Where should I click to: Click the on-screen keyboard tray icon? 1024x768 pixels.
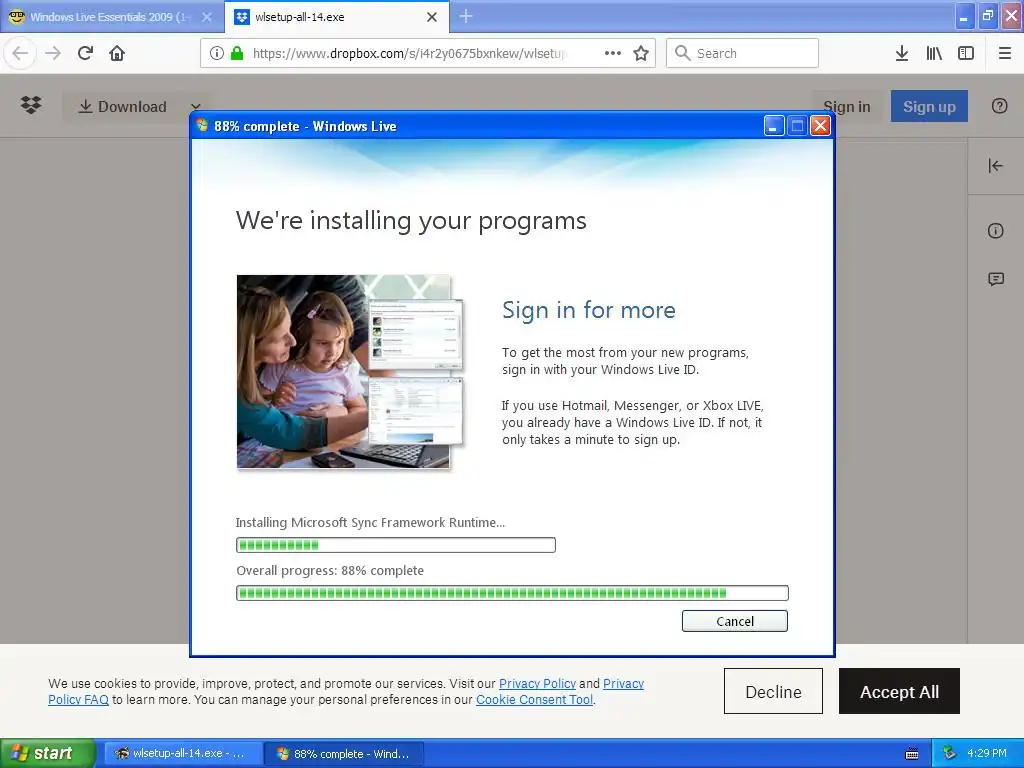click(x=912, y=754)
